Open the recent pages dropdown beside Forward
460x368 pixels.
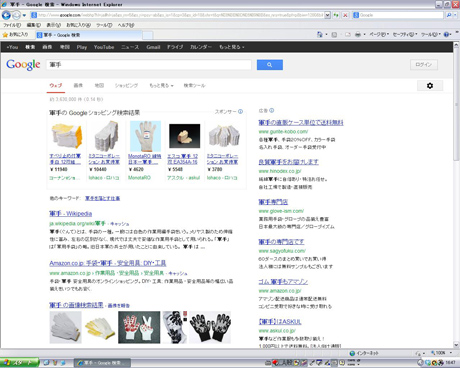(x=24, y=15)
